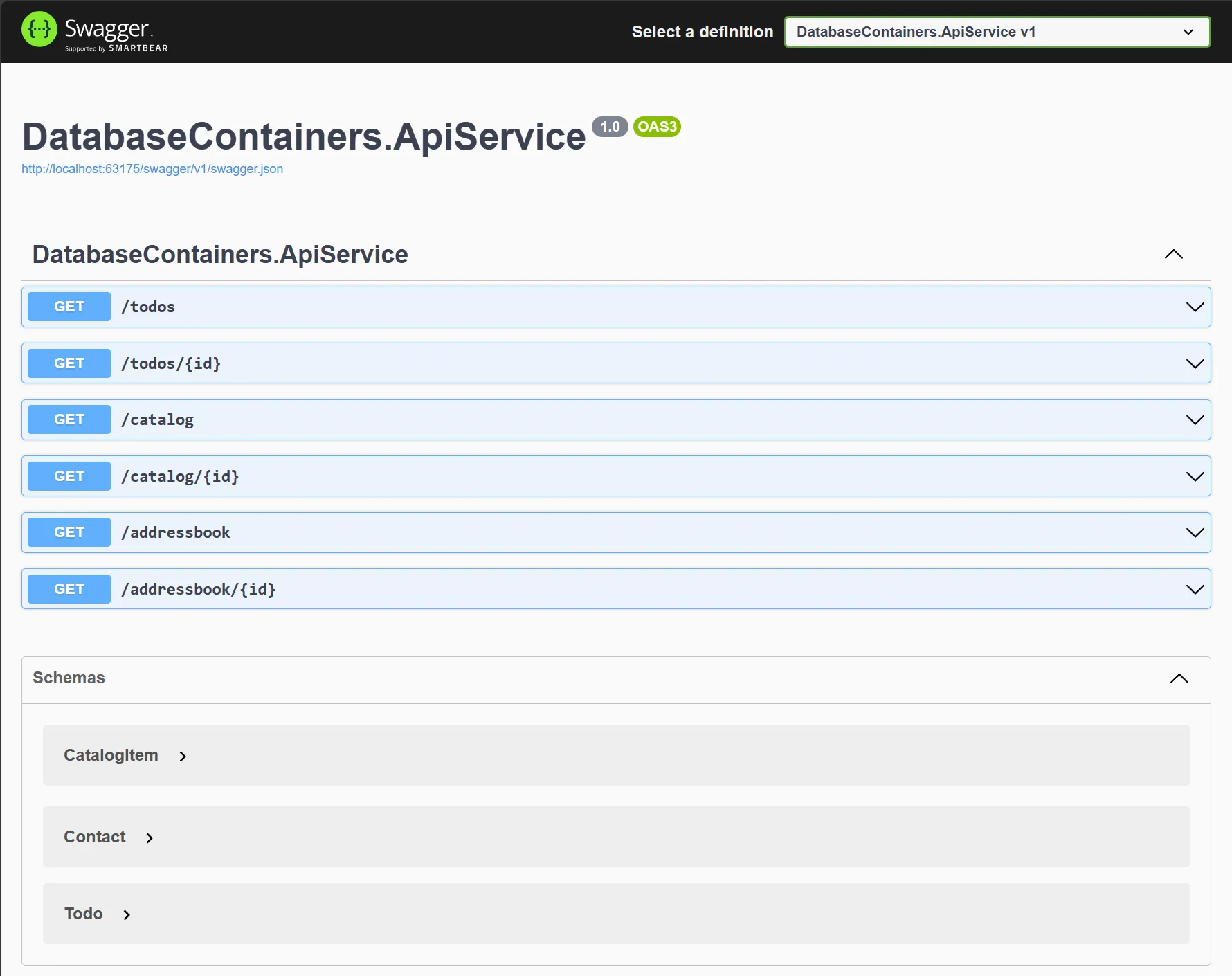1232x976 pixels.
Task: Click the GET badge on /addressbook/{id}
Action: 69,588
